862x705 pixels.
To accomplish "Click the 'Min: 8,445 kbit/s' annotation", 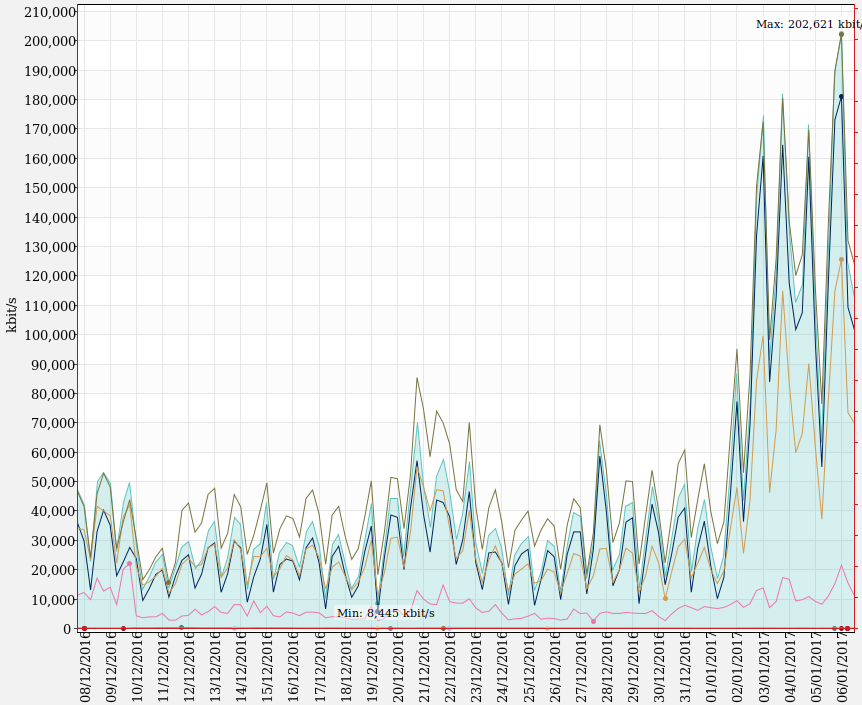I will pos(385,613).
